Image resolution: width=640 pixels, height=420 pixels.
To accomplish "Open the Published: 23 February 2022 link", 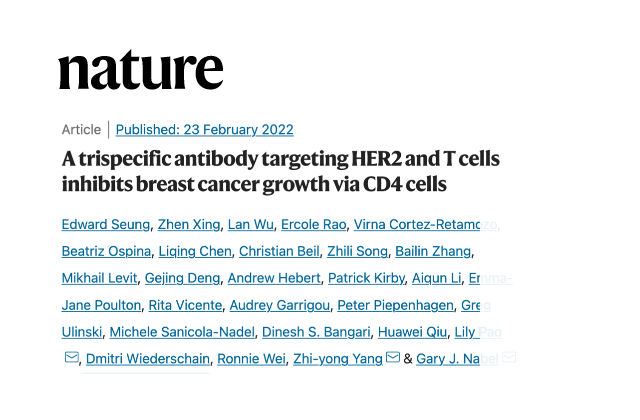I will pyautogui.click(x=204, y=129).
